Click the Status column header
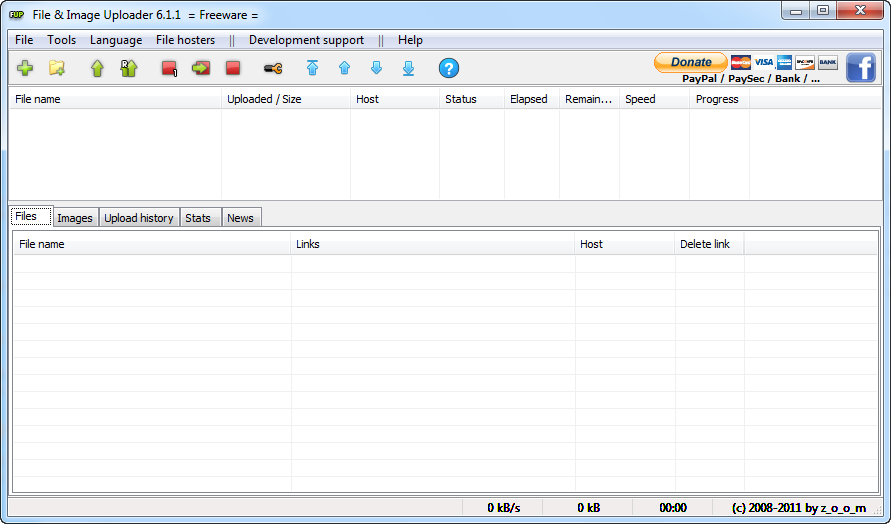The image size is (891, 524). (x=472, y=99)
